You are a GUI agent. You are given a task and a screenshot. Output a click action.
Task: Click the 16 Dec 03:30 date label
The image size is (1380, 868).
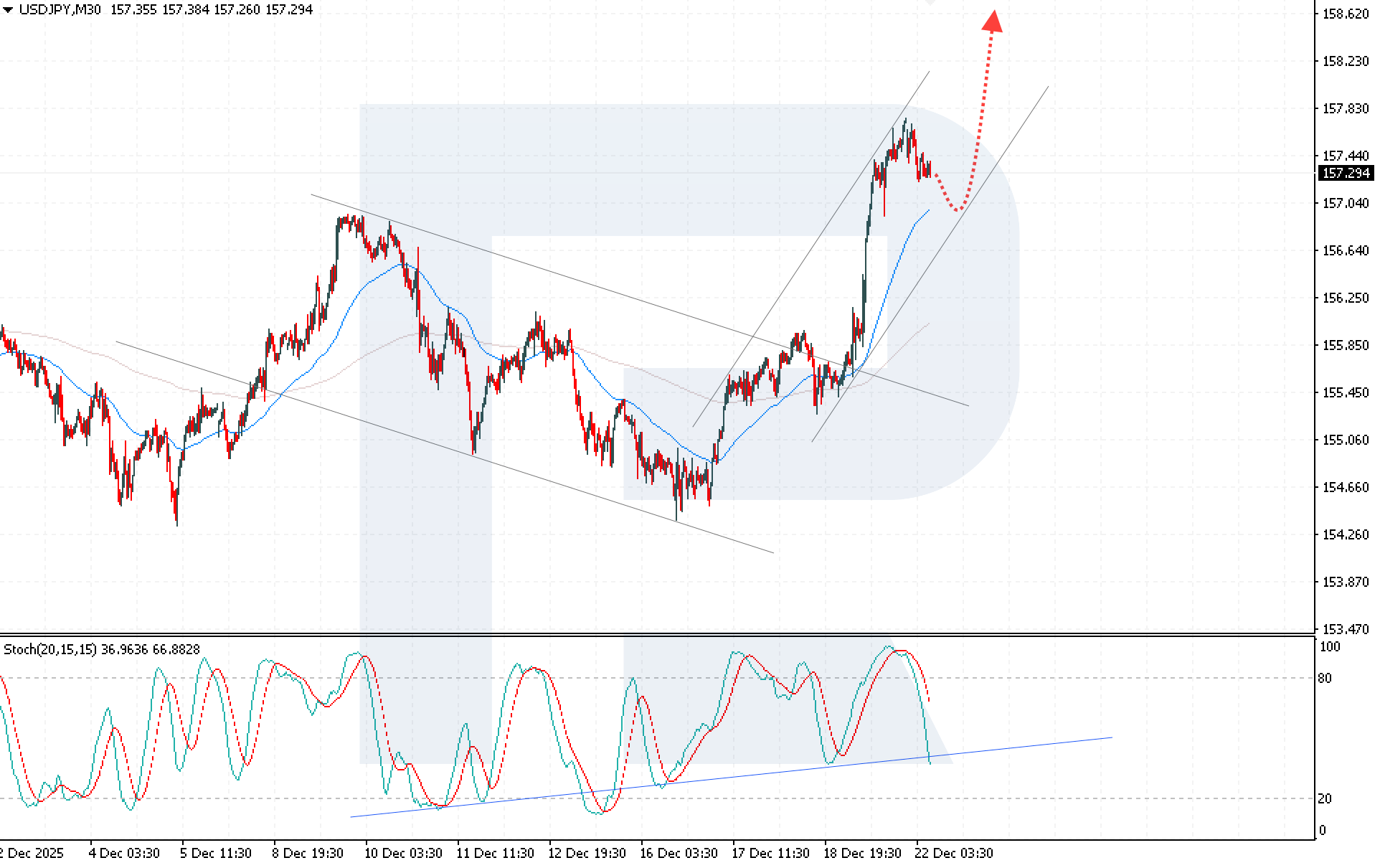tap(679, 853)
